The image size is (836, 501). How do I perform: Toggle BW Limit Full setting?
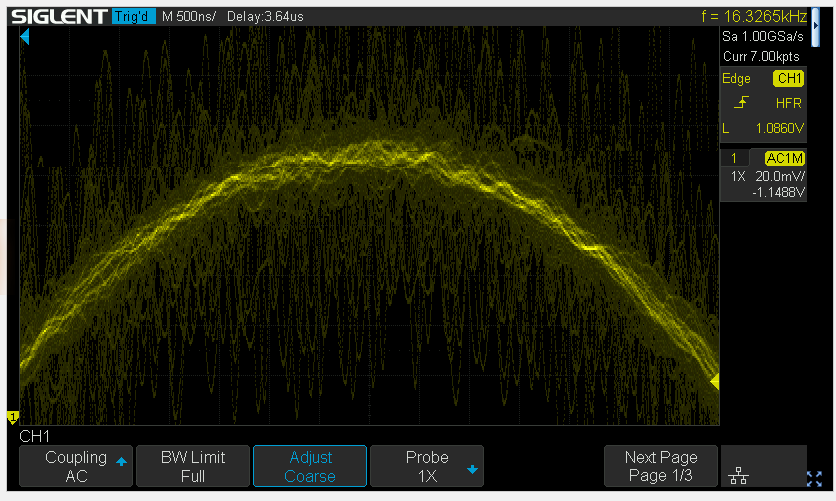[x=192, y=466]
